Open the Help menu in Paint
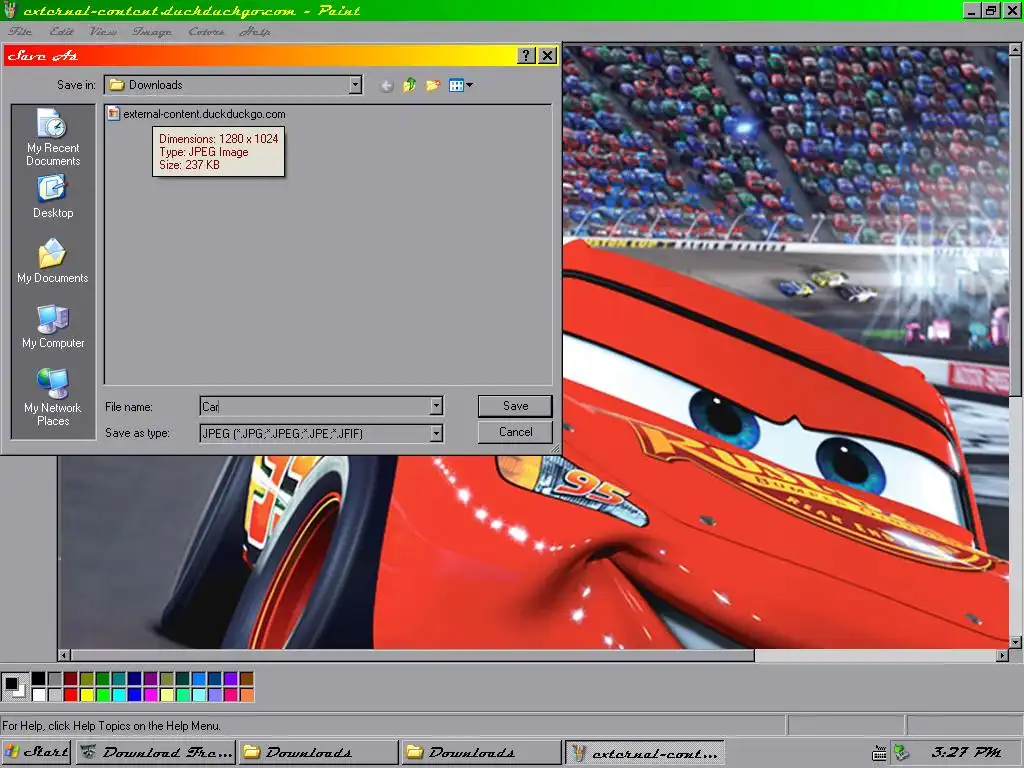The height and width of the screenshot is (768, 1024). click(255, 31)
